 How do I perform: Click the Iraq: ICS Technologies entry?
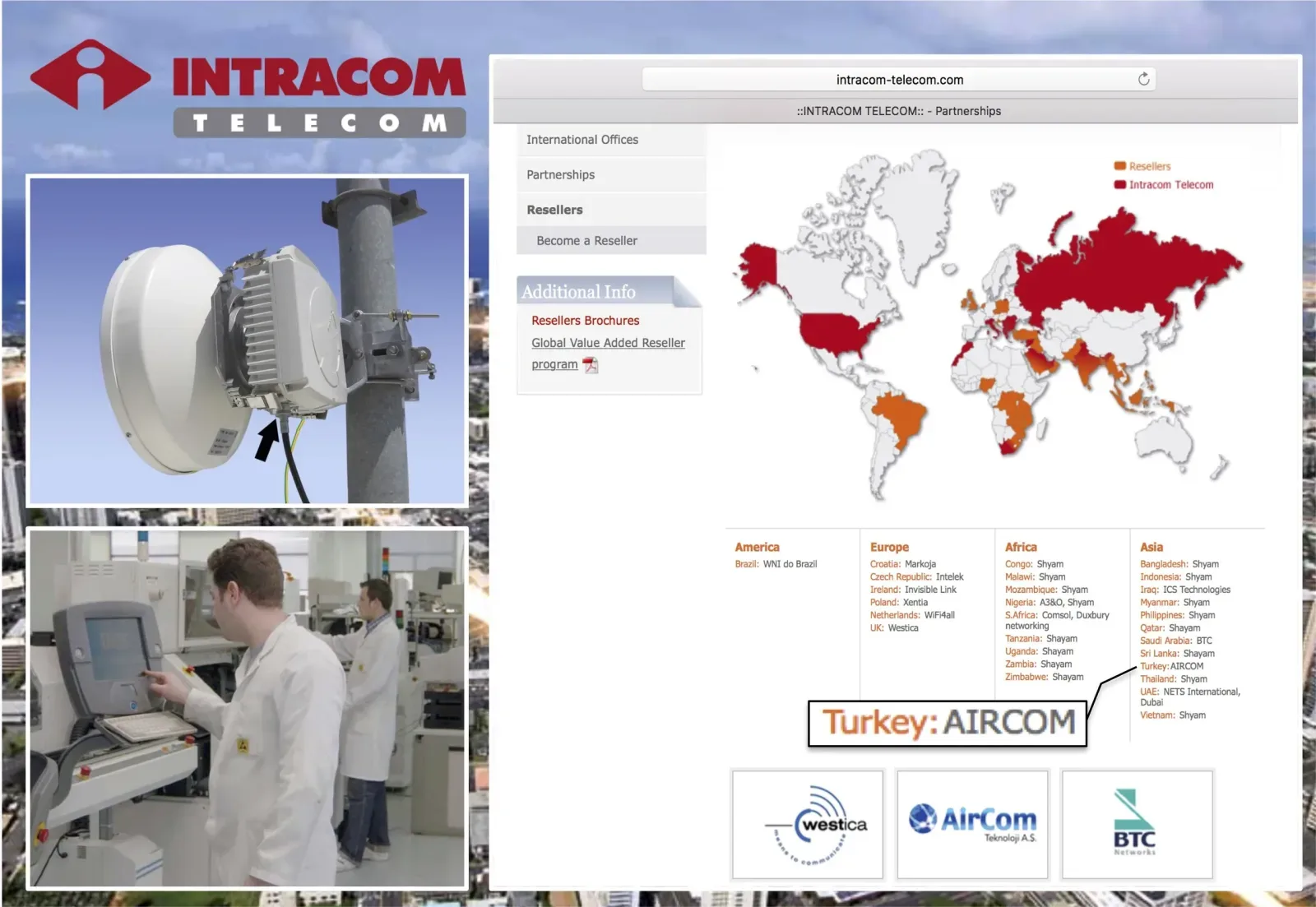pos(1185,590)
